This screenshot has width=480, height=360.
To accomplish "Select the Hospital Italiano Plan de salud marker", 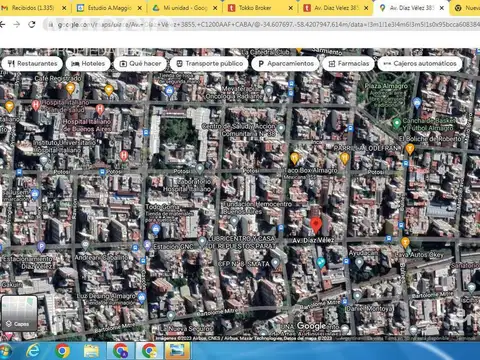I will [36, 105].
